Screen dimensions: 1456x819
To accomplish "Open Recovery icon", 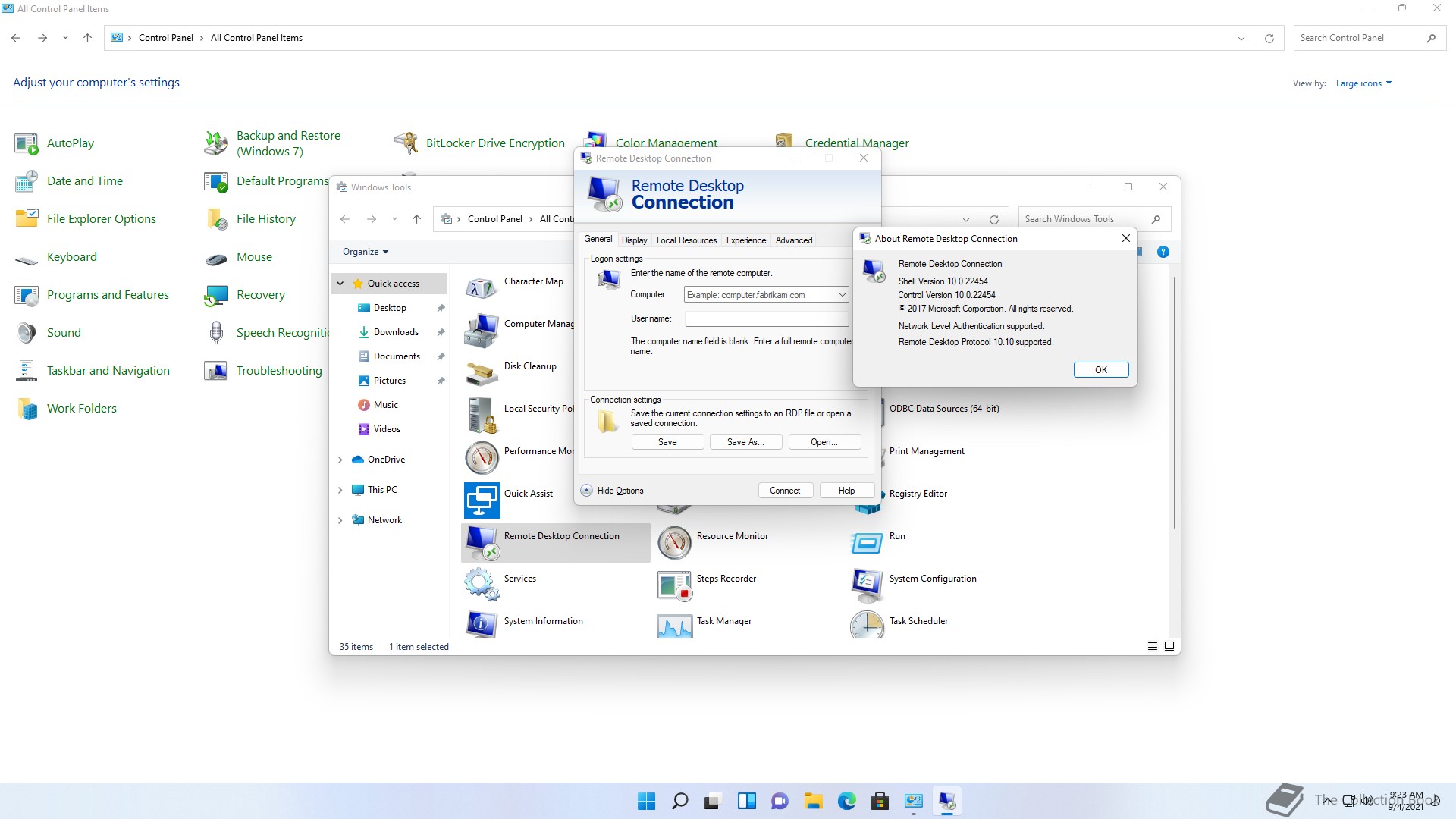I will pos(216,295).
